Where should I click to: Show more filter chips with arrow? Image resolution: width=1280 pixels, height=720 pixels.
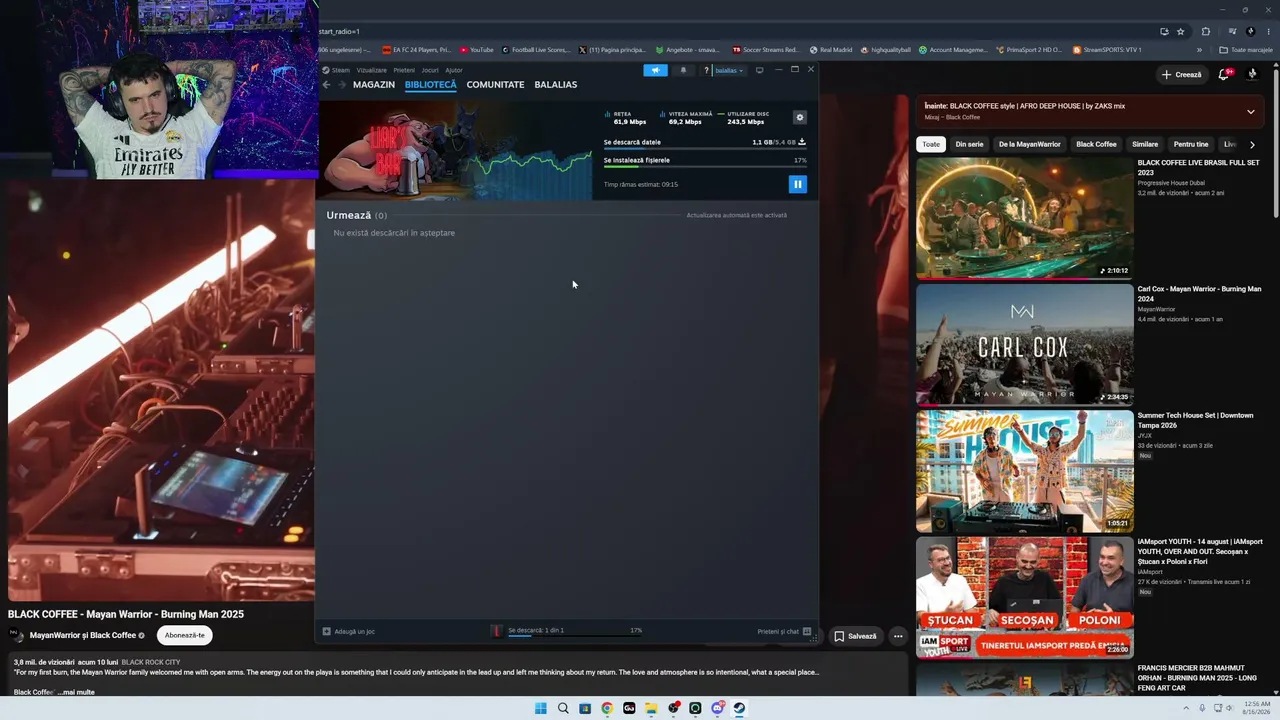1252,144
